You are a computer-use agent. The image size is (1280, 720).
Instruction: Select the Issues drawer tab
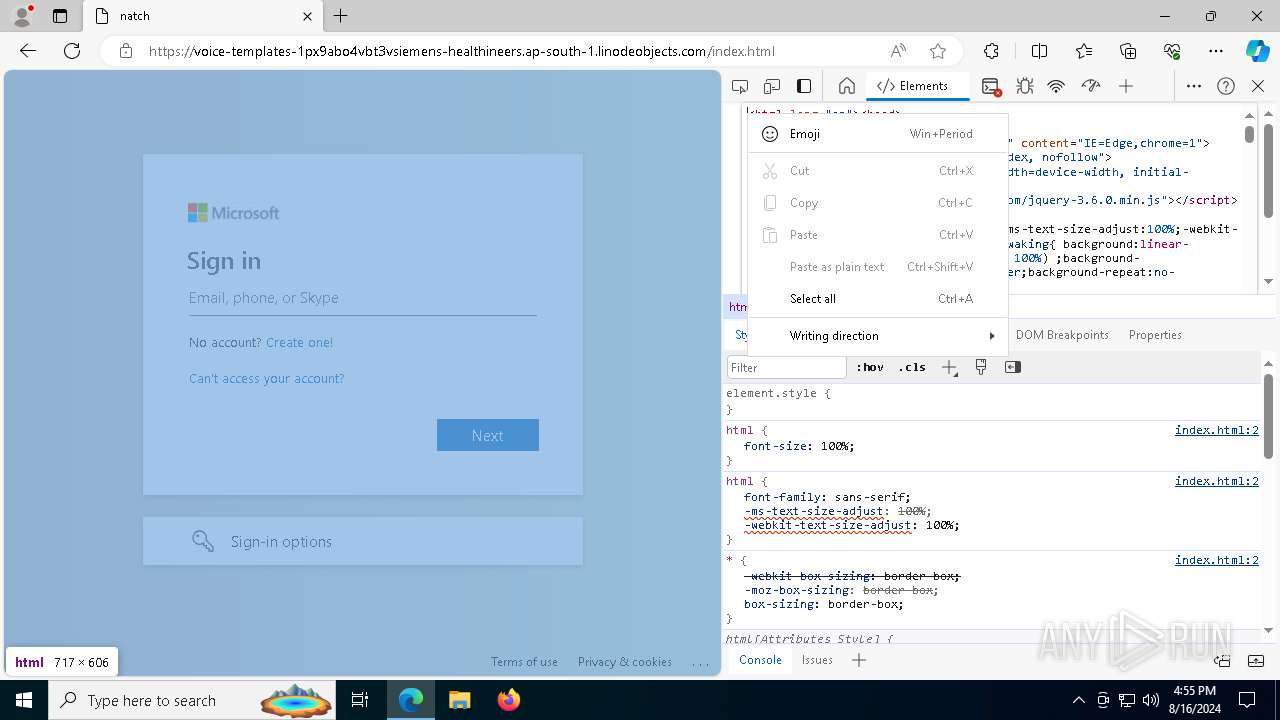[x=817, y=660]
